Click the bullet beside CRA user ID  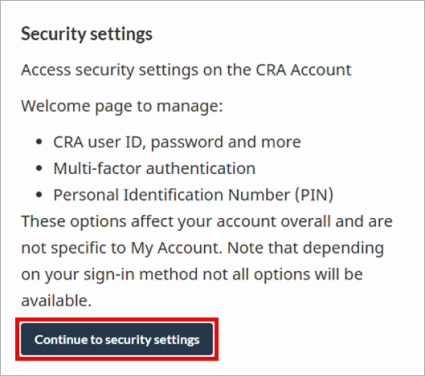(39, 142)
